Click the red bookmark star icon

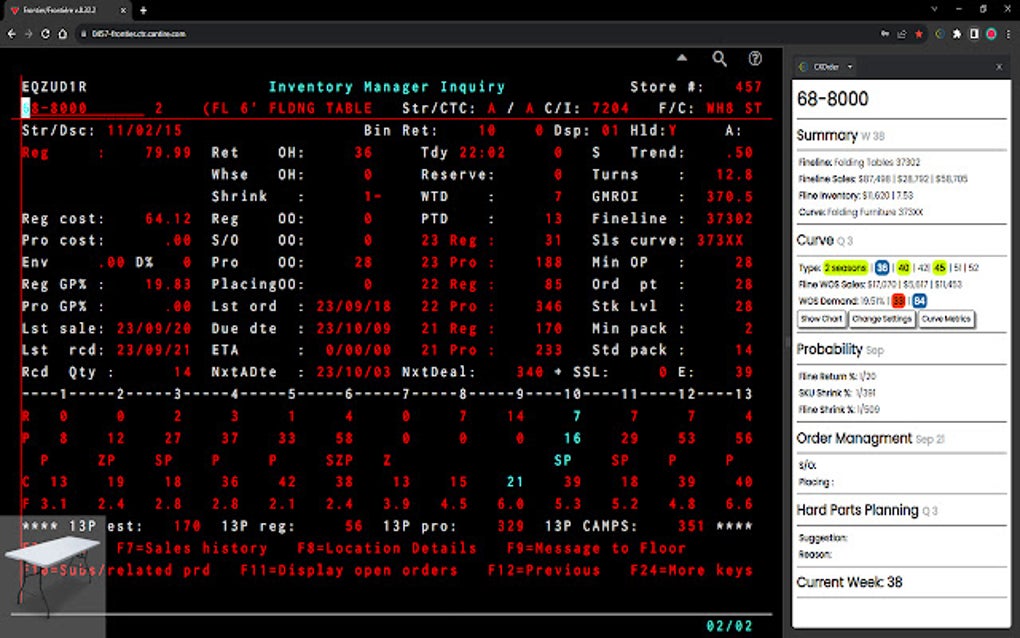[918, 33]
